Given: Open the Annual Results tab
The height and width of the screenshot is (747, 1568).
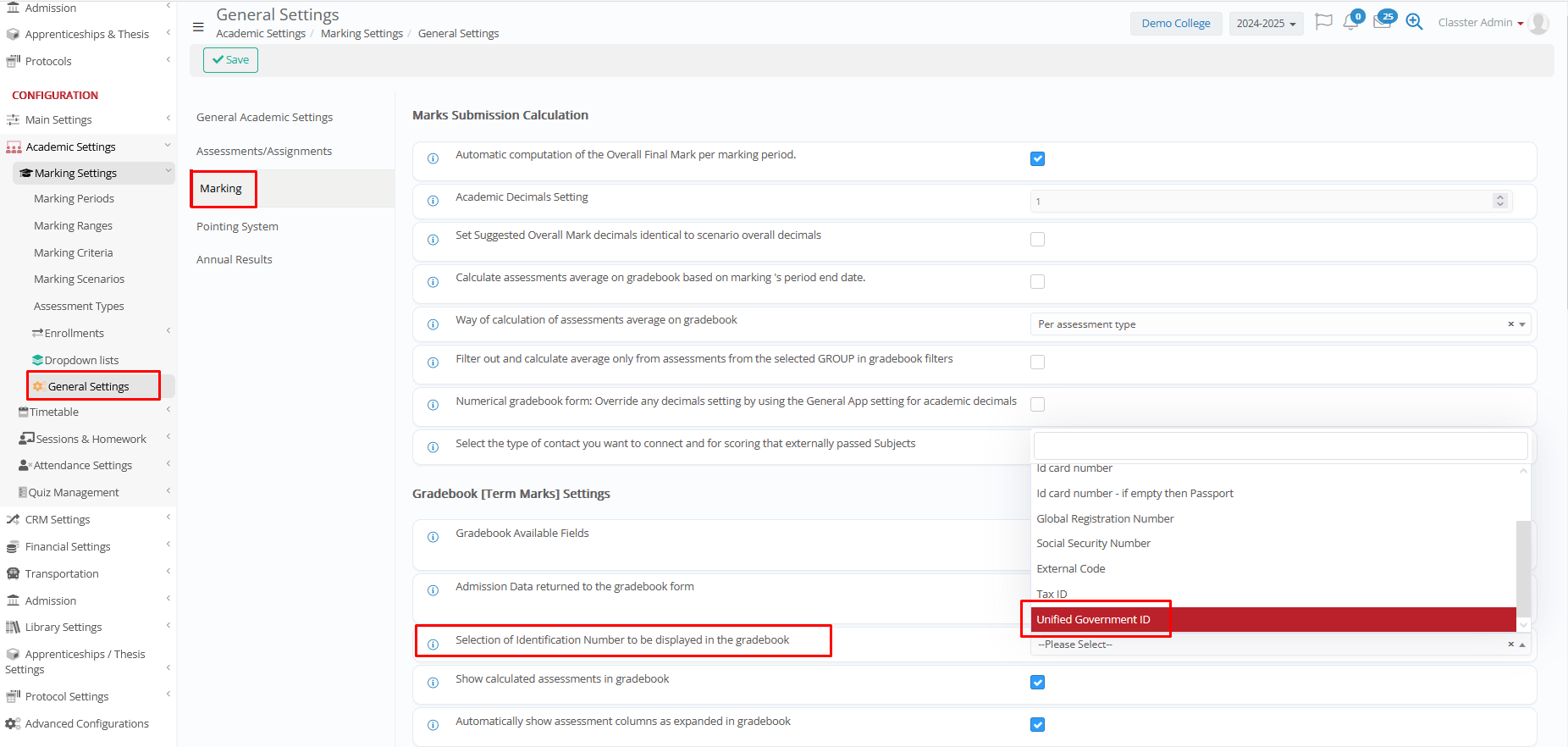Looking at the screenshot, I should (x=235, y=260).
